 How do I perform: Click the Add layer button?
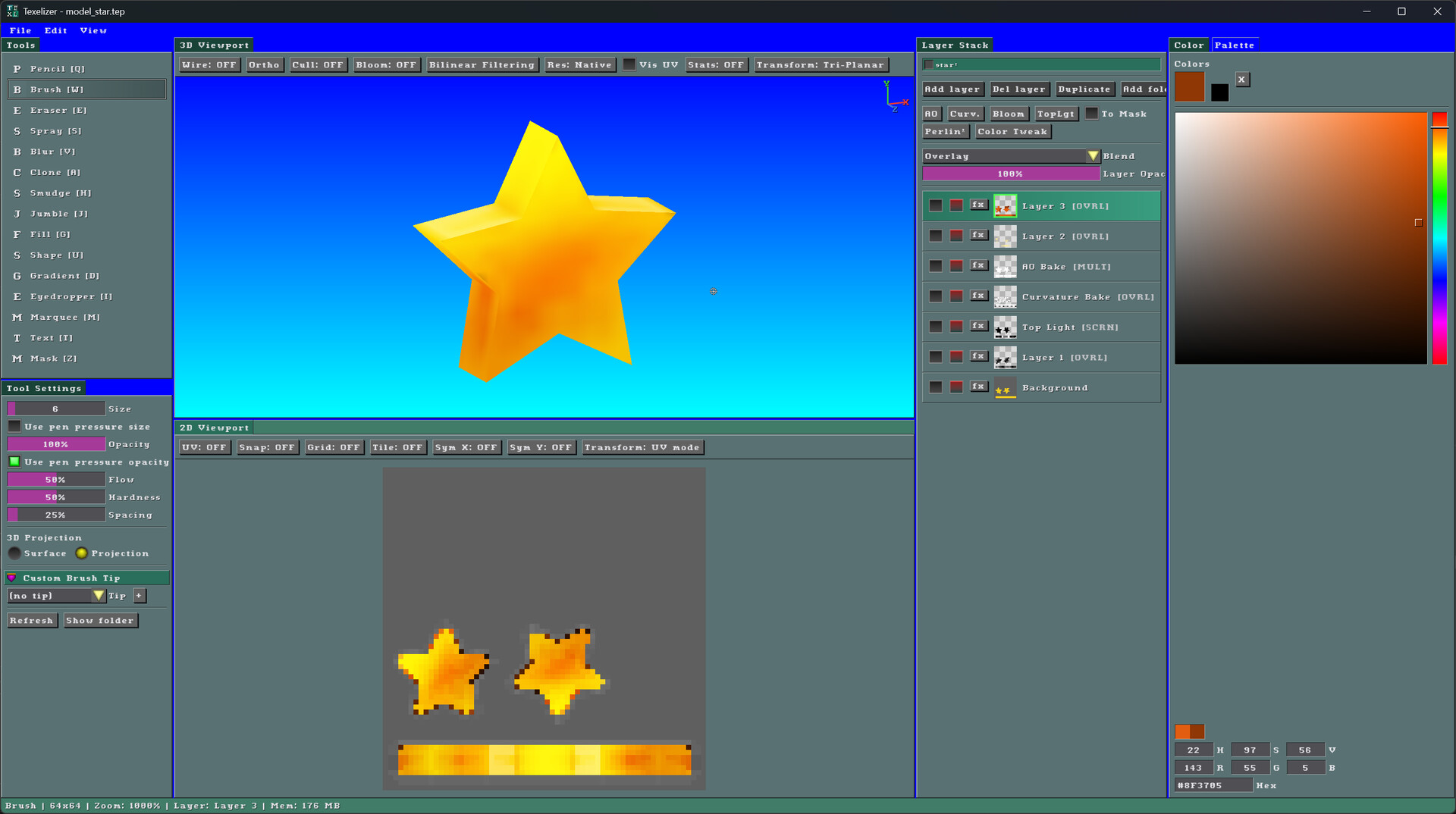click(952, 89)
